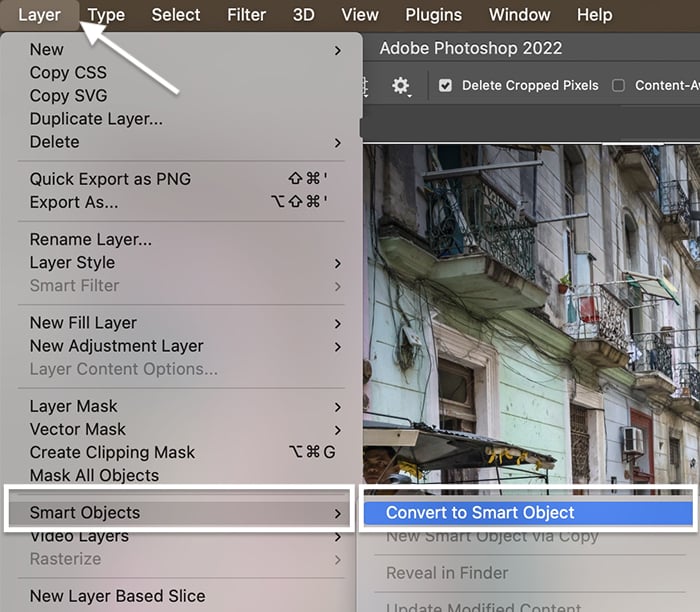Choose Quick Export as PNG
This screenshot has width=700, height=612.
(181, 179)
